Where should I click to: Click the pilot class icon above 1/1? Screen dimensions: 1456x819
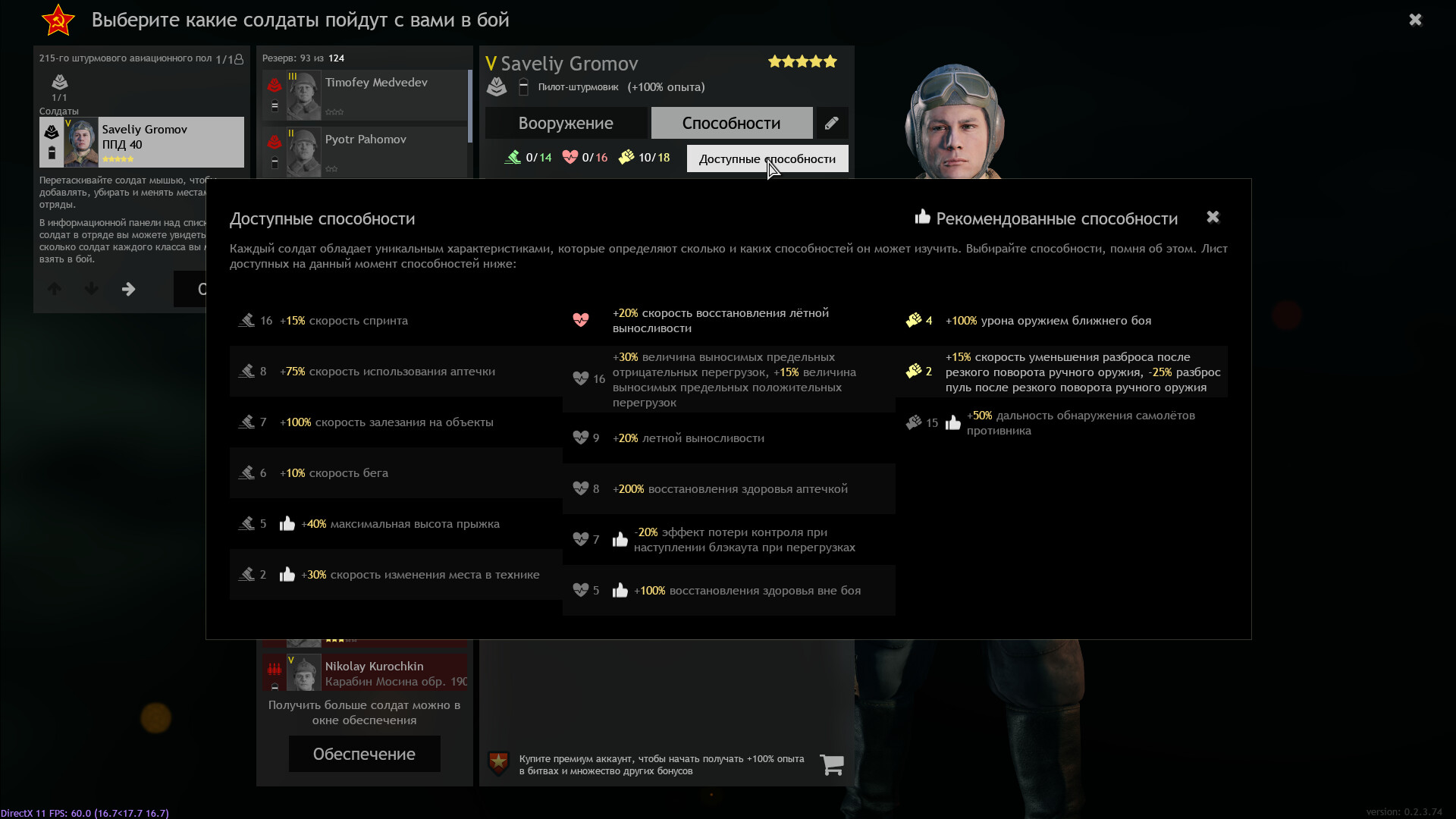60,82
